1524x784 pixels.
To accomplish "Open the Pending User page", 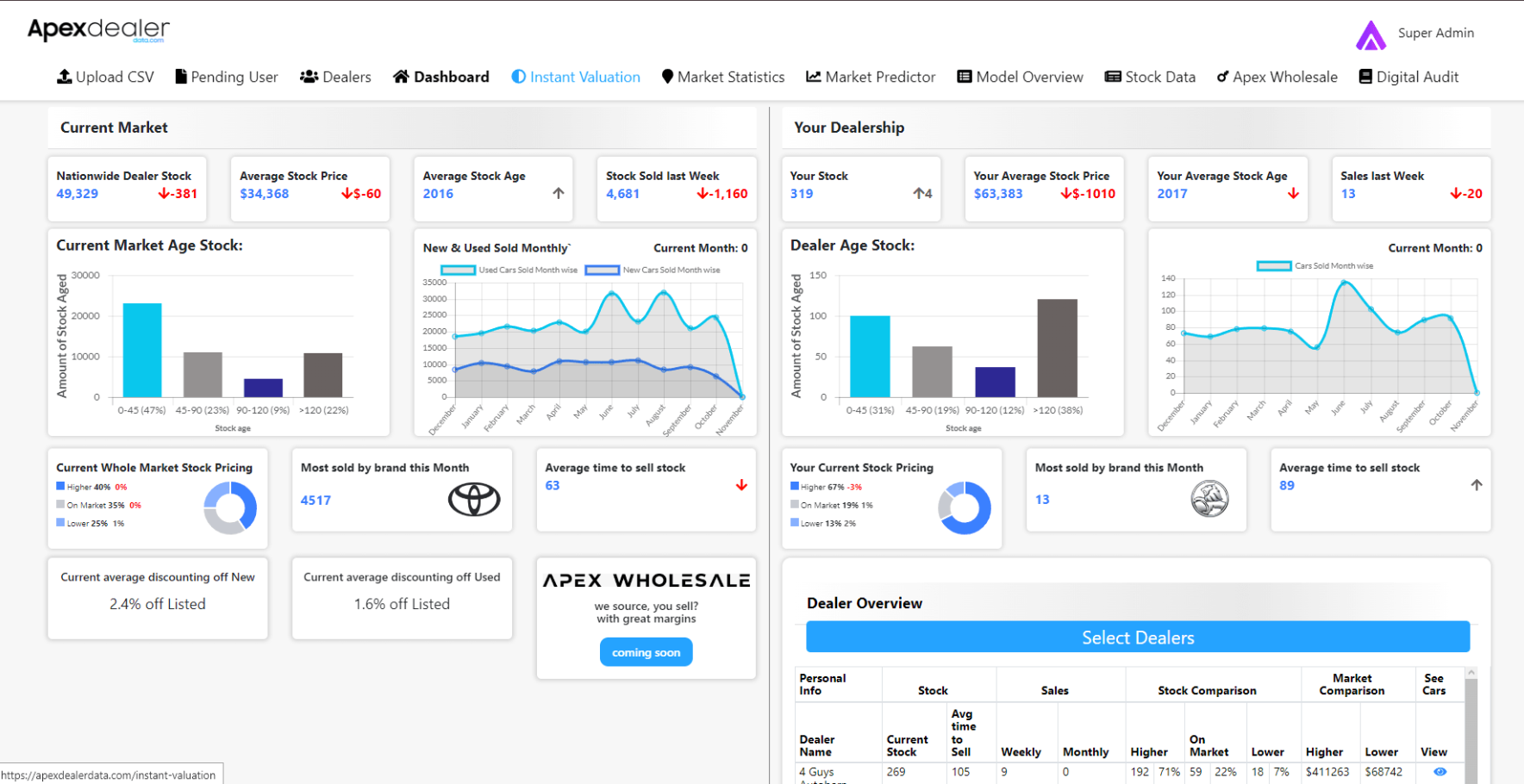I will point(227,77).
